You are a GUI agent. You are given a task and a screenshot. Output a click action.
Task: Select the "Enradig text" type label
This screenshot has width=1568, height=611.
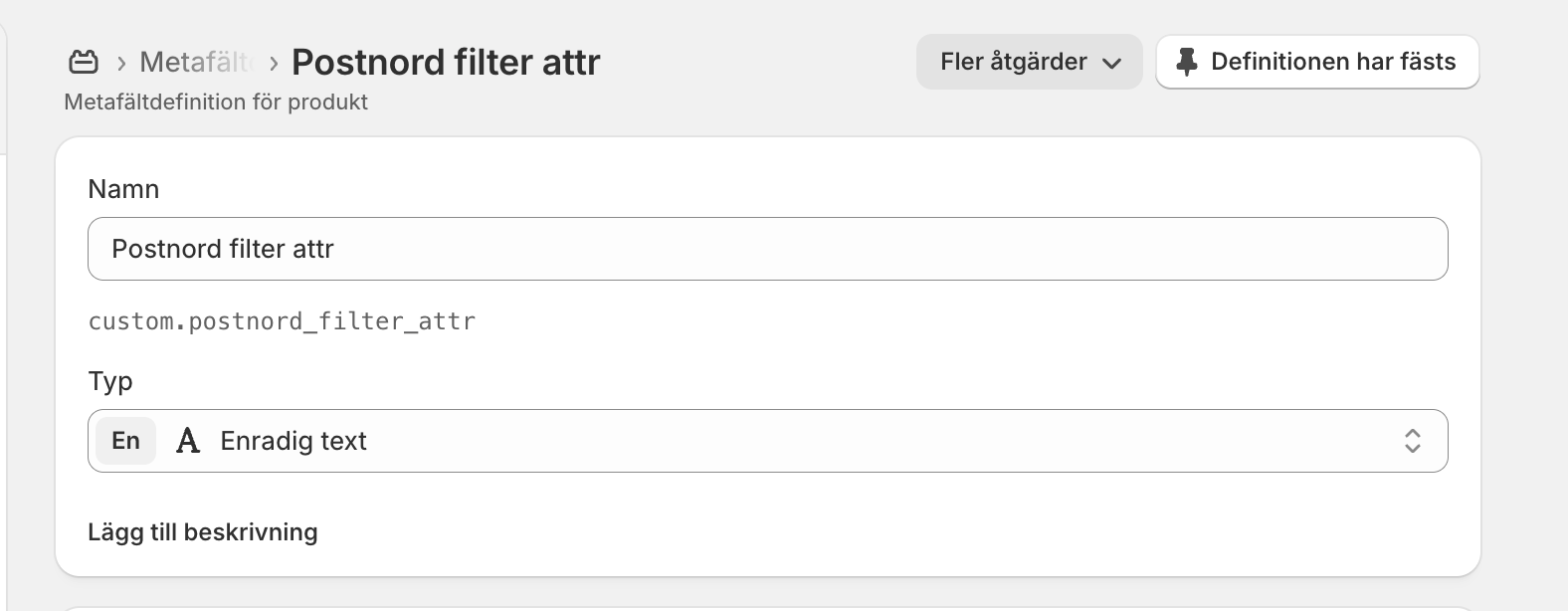294,441
